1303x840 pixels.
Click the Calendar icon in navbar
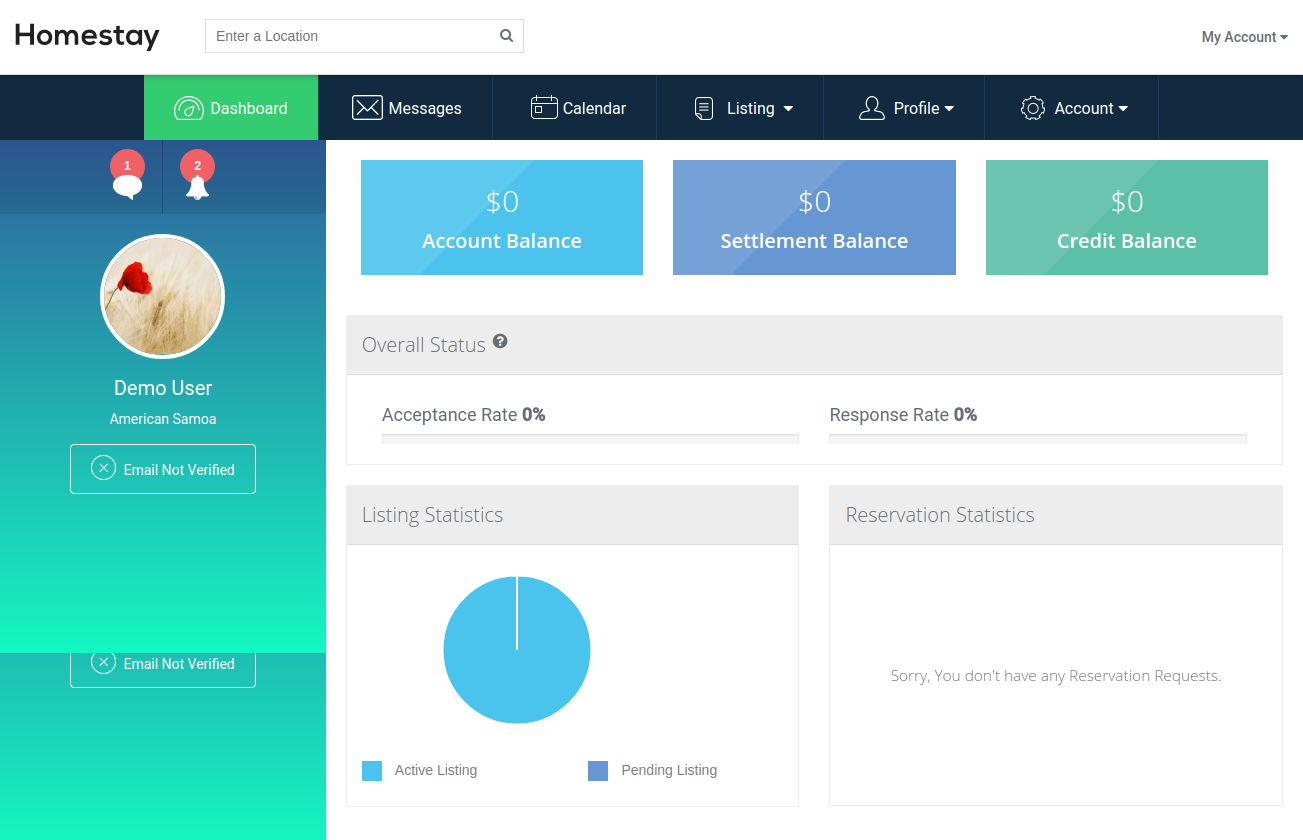(544, 108)
